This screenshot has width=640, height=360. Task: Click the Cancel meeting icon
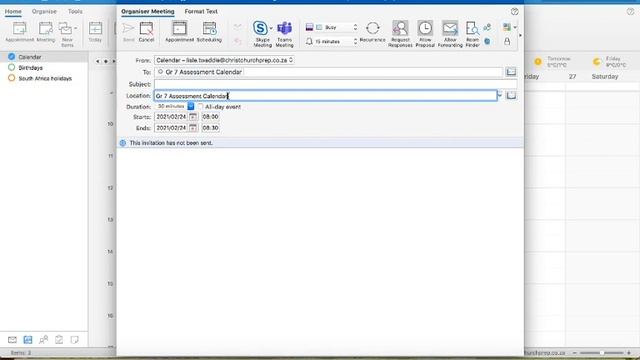[x=146, y=32]
